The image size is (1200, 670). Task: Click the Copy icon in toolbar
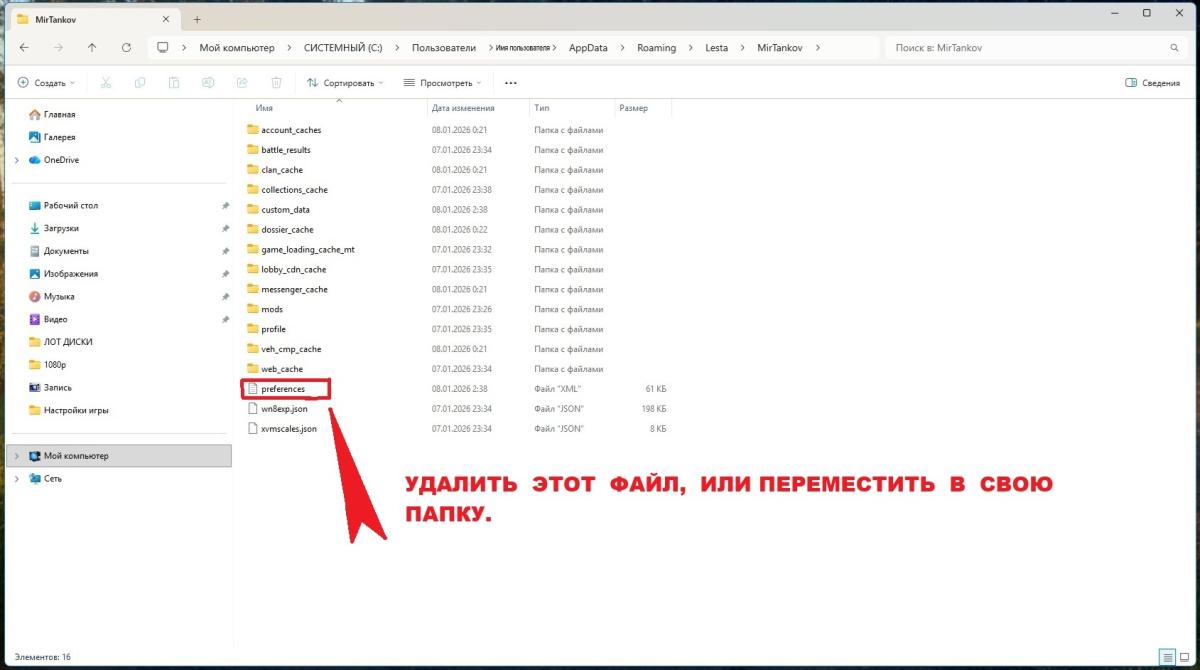point(140,83)
